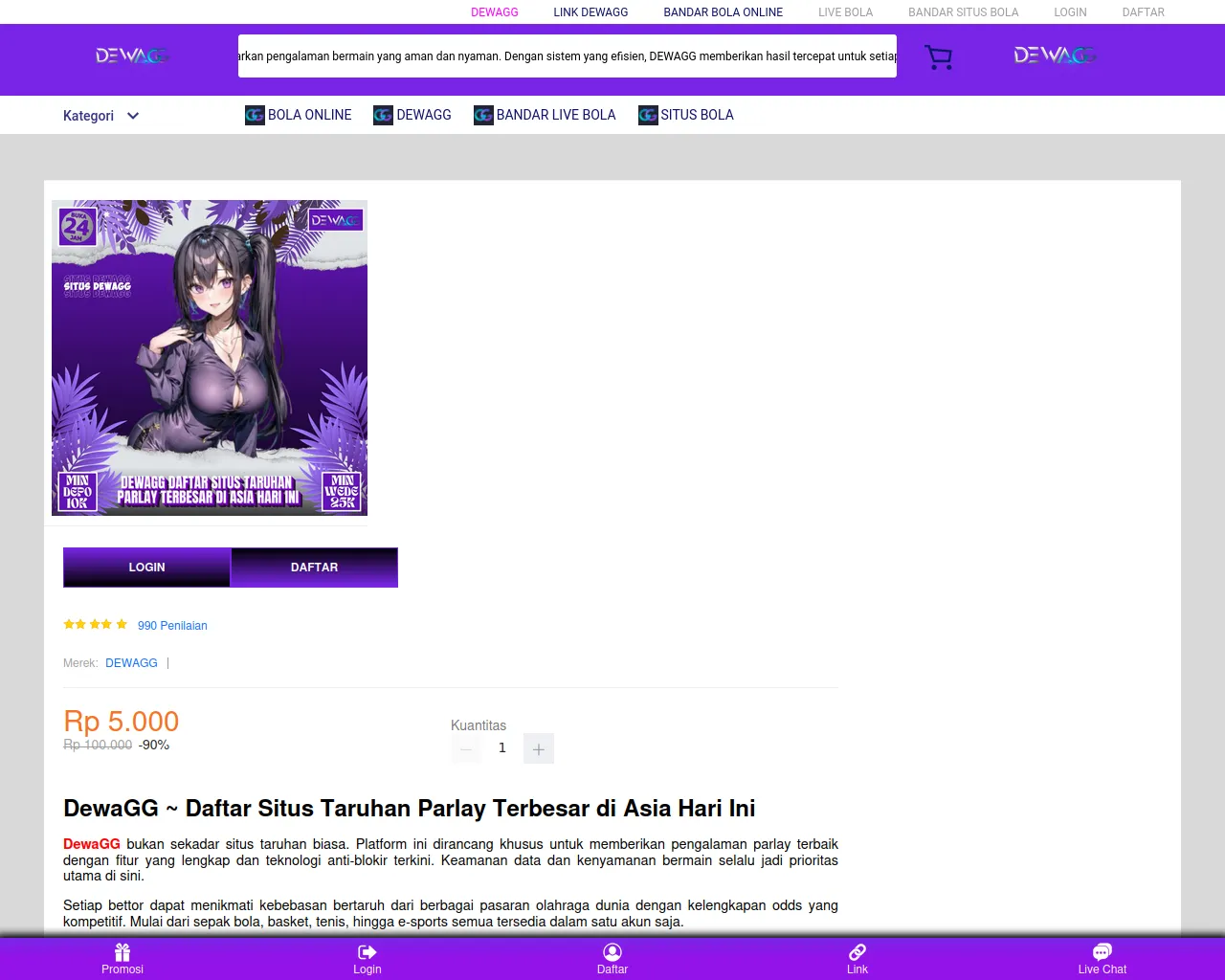The width and height of the screenshot is (1225, 980).
Task: Open the Promosi gift icon
Action: click(122, 952)
